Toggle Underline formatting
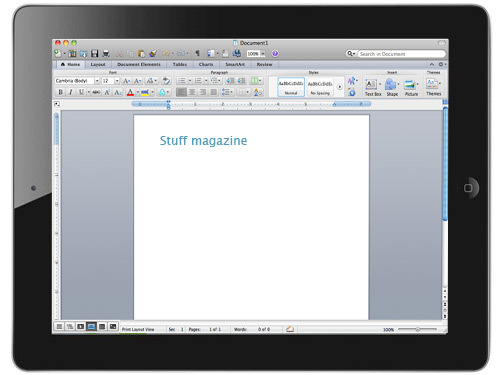Image resolution: width=500 pixels, height=375 pixels. coord(81,92)
